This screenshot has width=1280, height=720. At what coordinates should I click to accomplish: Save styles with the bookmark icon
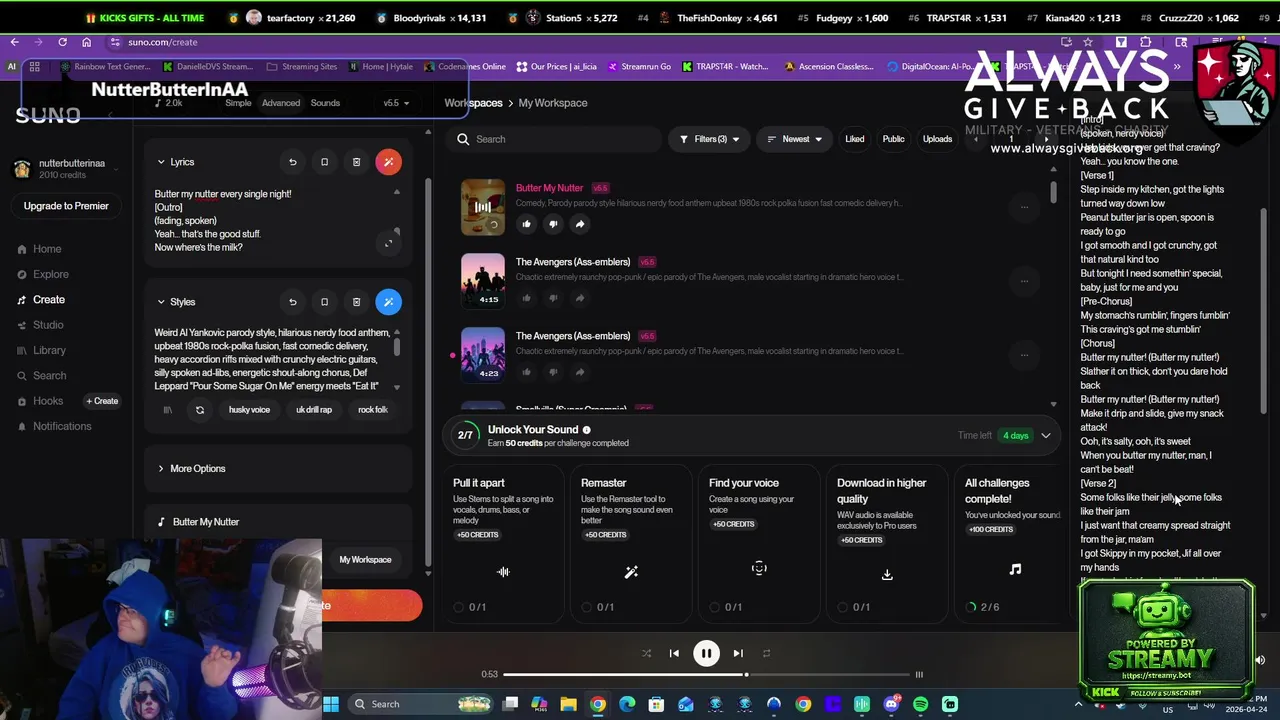click(x=324, y=302)
